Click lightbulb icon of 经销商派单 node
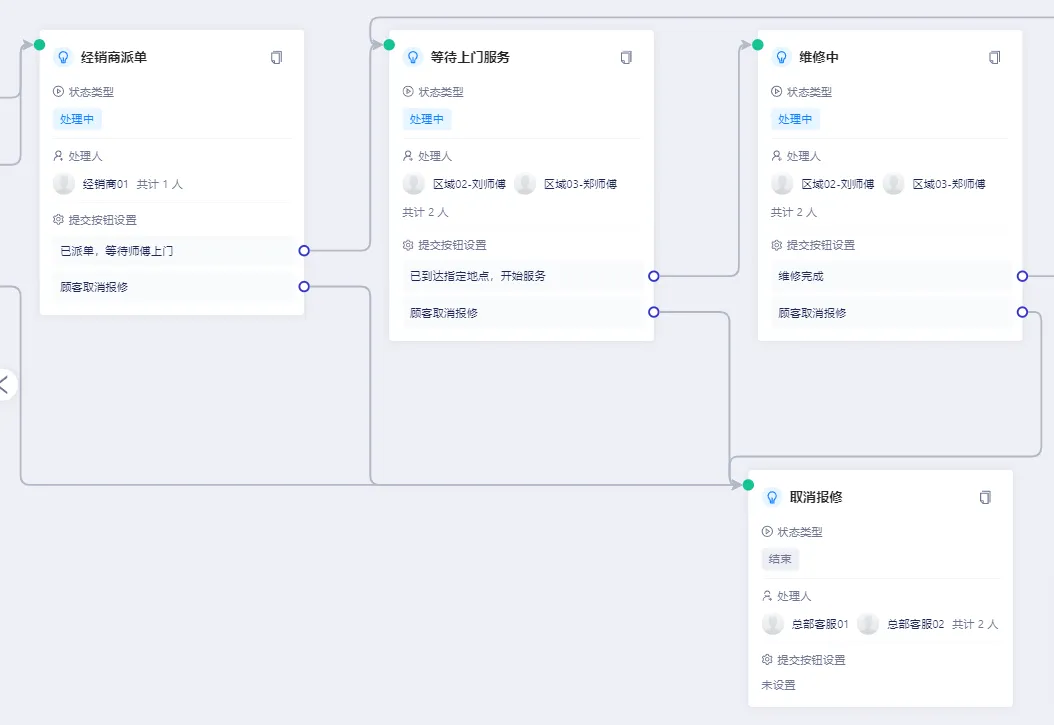Image resolution: width=1054 pixels, height=725 pixels. (63, 57)
